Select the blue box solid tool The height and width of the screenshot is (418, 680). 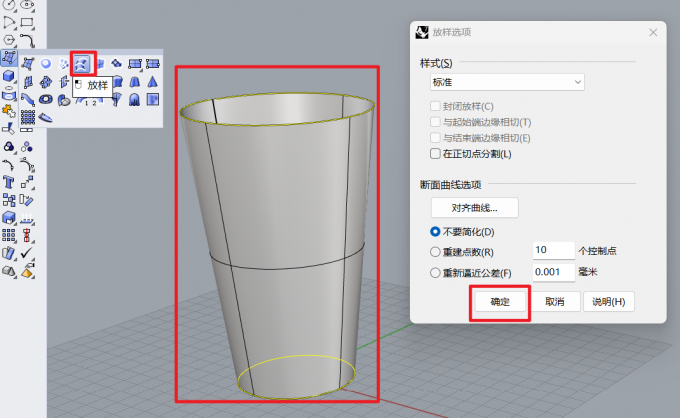pos(9,76)
